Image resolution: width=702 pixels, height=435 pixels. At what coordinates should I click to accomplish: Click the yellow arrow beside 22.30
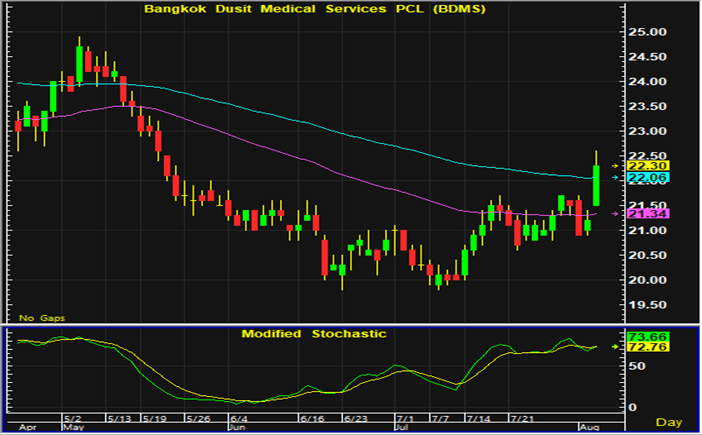coord(615,165)
